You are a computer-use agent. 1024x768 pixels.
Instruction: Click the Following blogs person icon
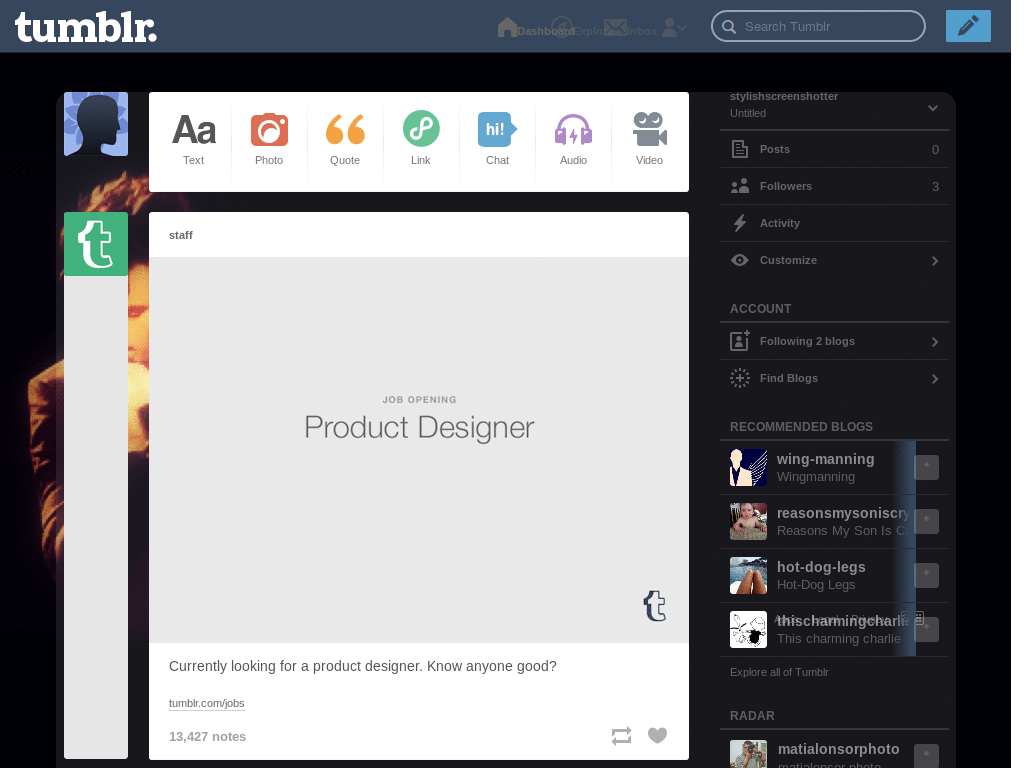click(x=739, y=341)
